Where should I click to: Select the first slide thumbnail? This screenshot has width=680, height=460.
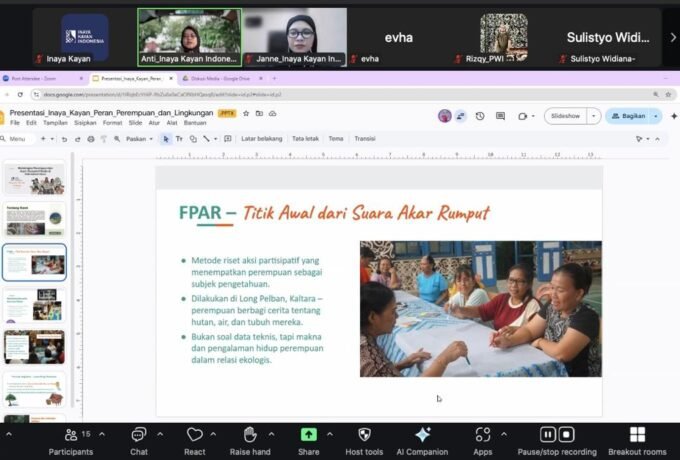click(x=34, y=179)
